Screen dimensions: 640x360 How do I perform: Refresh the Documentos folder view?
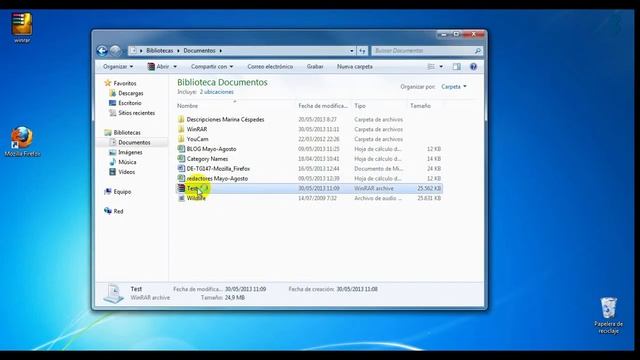[x=362, y=51]
